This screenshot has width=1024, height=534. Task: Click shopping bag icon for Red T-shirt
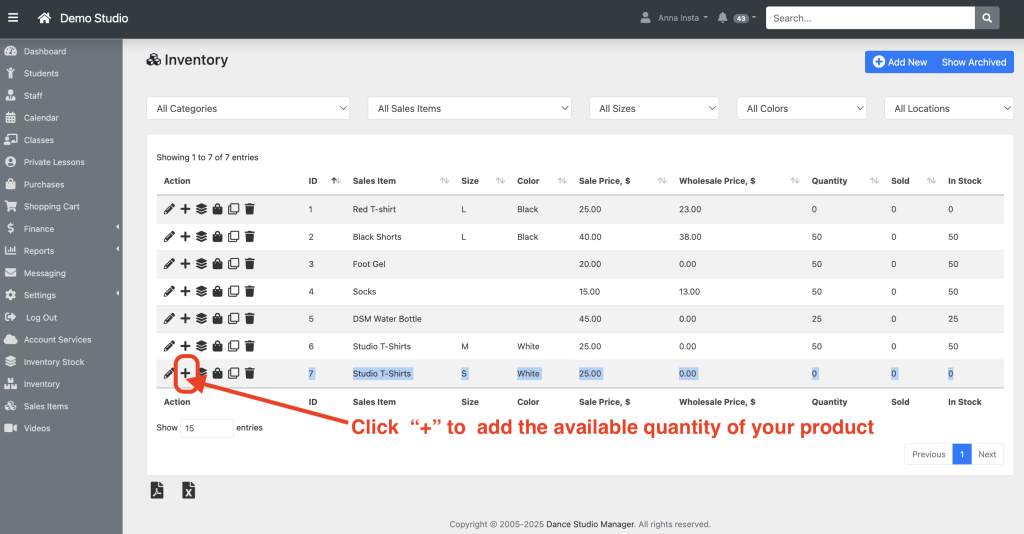point(217,209)
